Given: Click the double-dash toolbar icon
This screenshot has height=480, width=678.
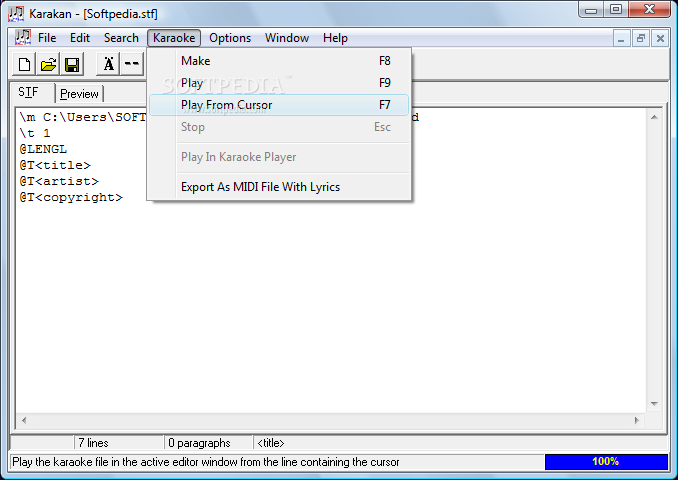Looking at the screenshot, I should (131, 64).
